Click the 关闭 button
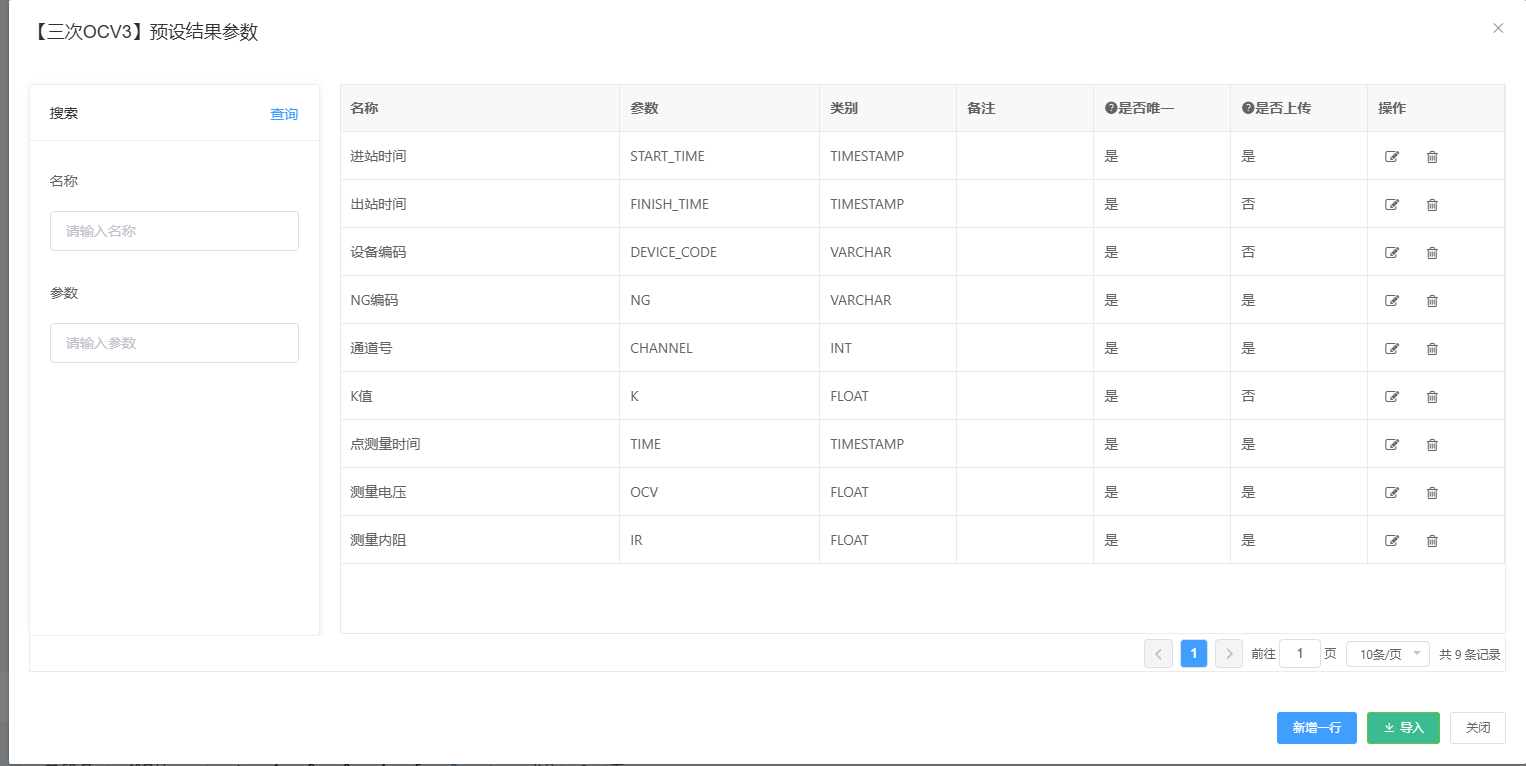The width and height of the screenshot is (1526, 766). pyautogui.click(x=1478, y=728)
